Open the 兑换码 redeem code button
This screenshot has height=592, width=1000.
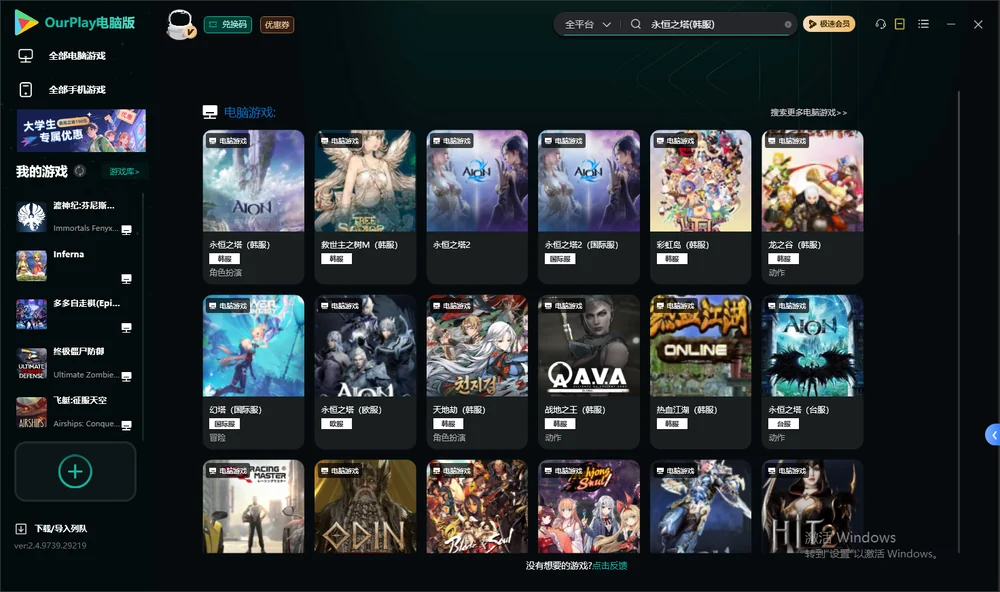(x=228, y=25)
